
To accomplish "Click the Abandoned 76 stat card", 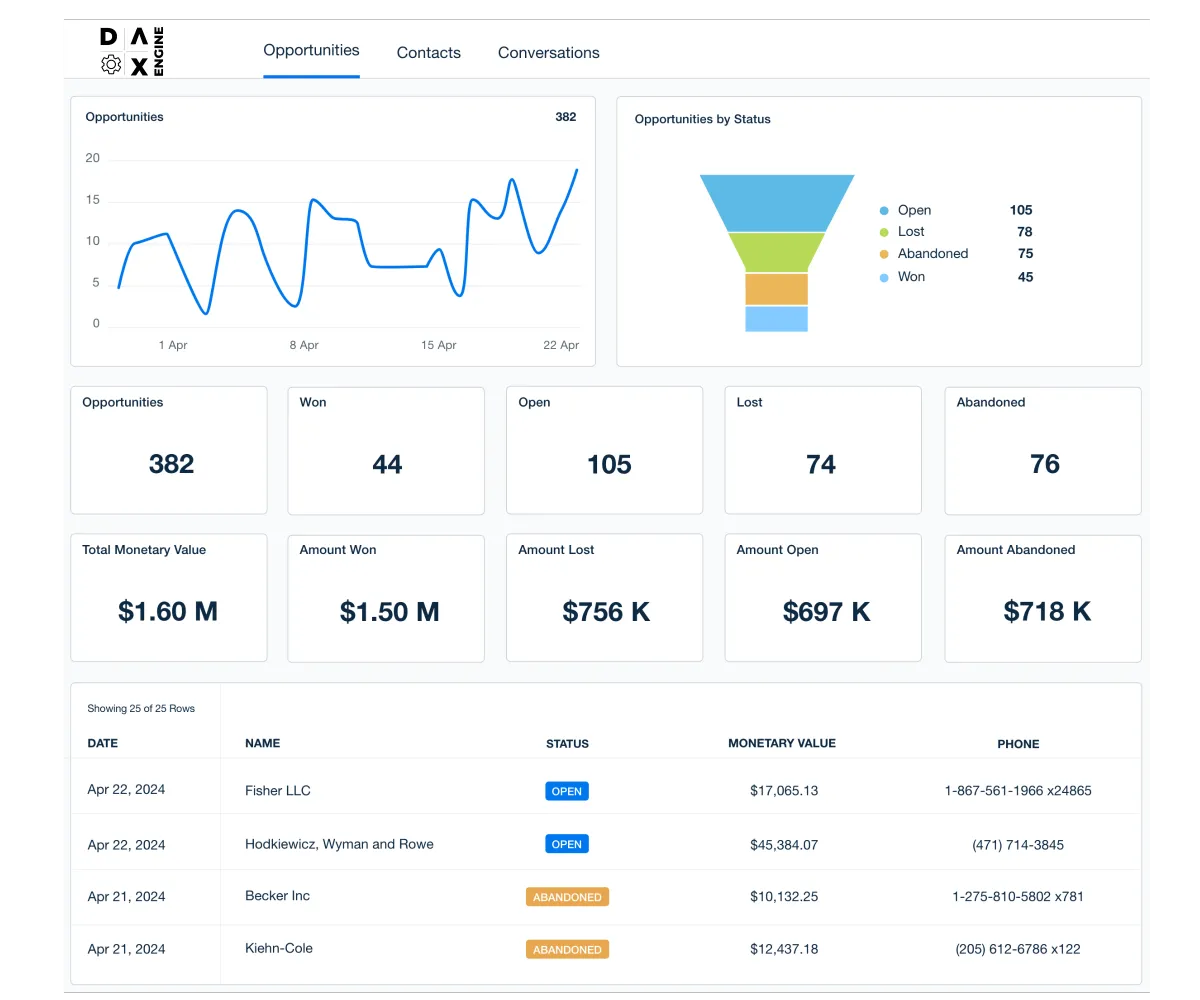I will (1043, 450).
